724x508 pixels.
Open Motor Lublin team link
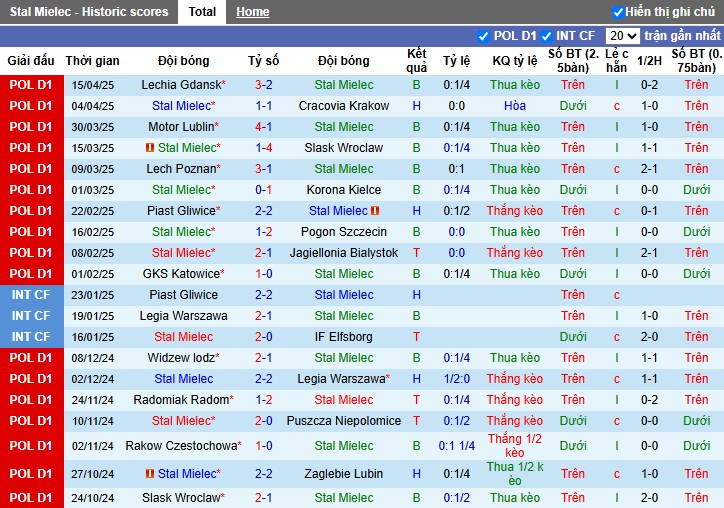point(183,127)
